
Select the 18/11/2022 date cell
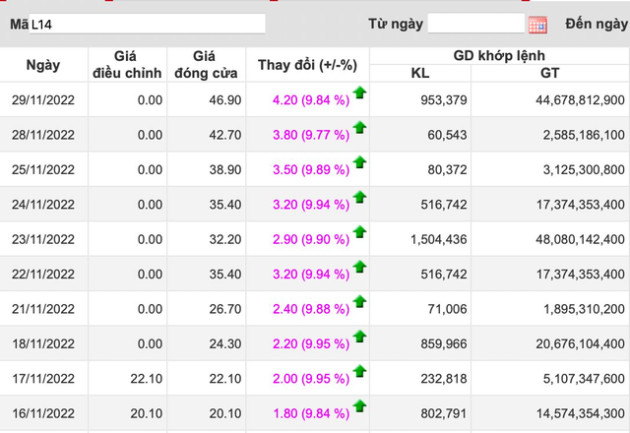(x=43, y=344)
